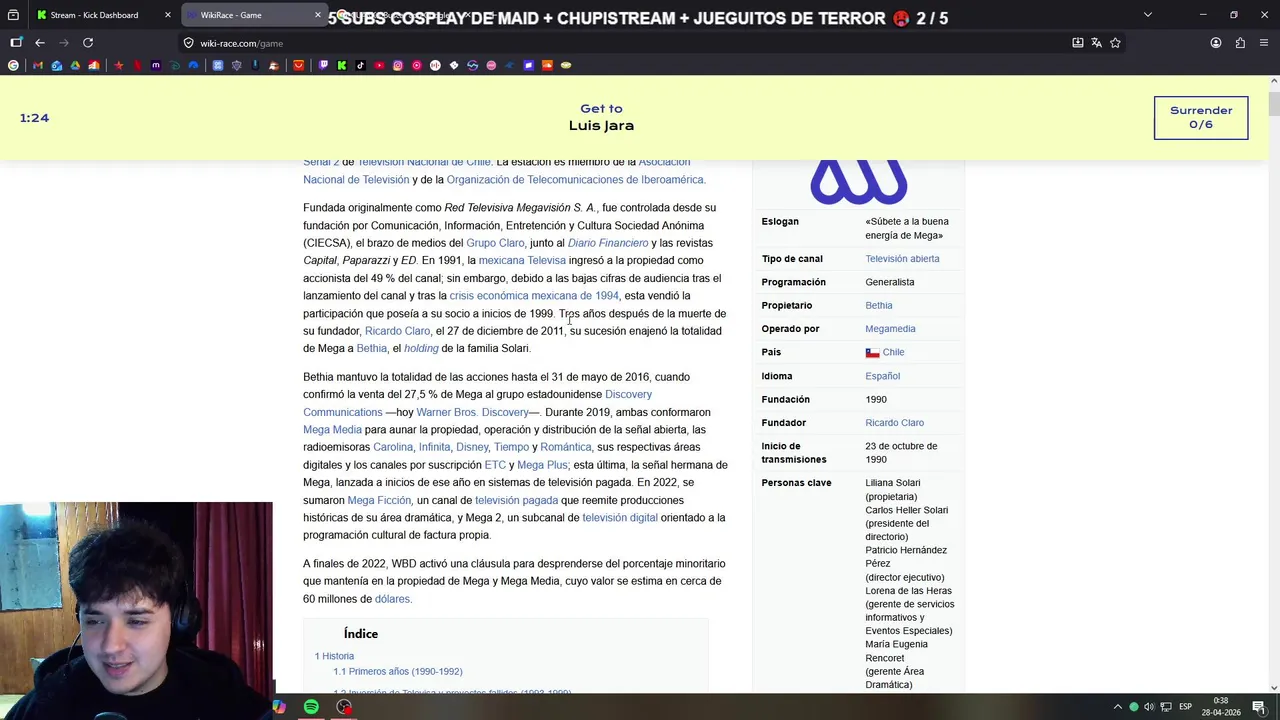
Task: Click the Google bookmark icon
Action: pyautogui.click(x=13, y=65)
